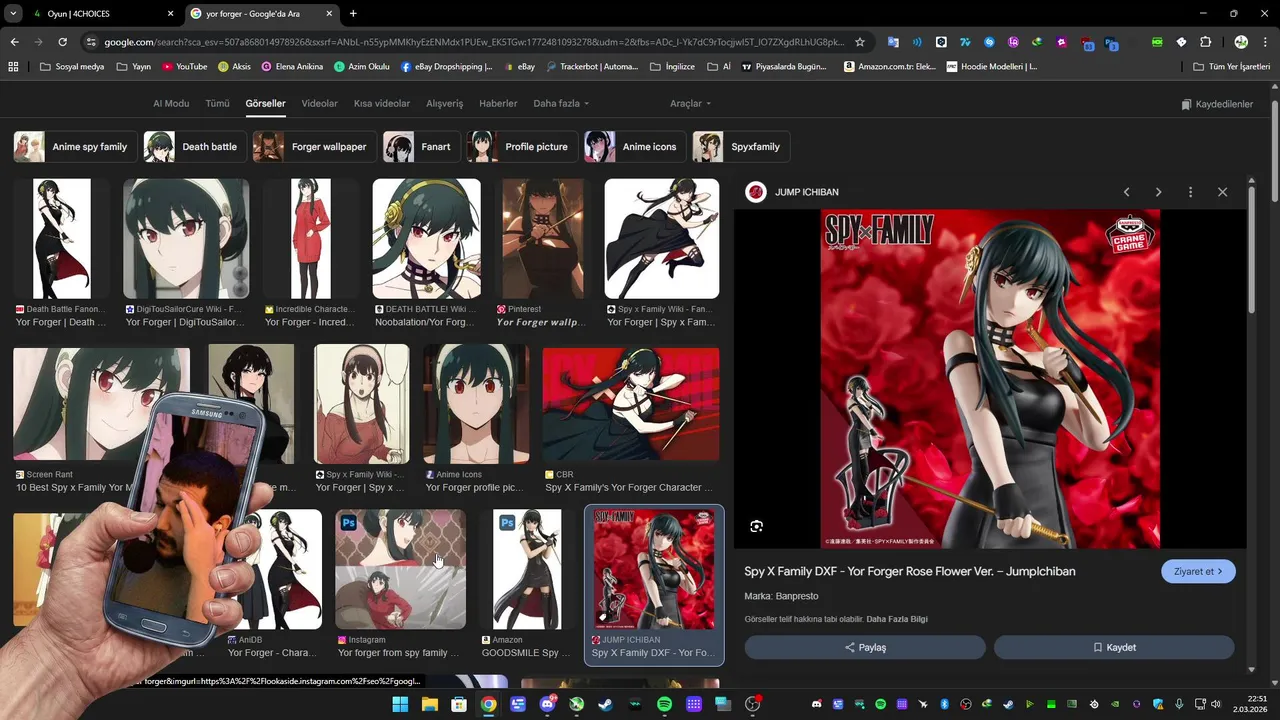Open Spotify from the taskbar
Image resolution: width=1280 pixels, height=720 pixels.
tap(665, 704)
